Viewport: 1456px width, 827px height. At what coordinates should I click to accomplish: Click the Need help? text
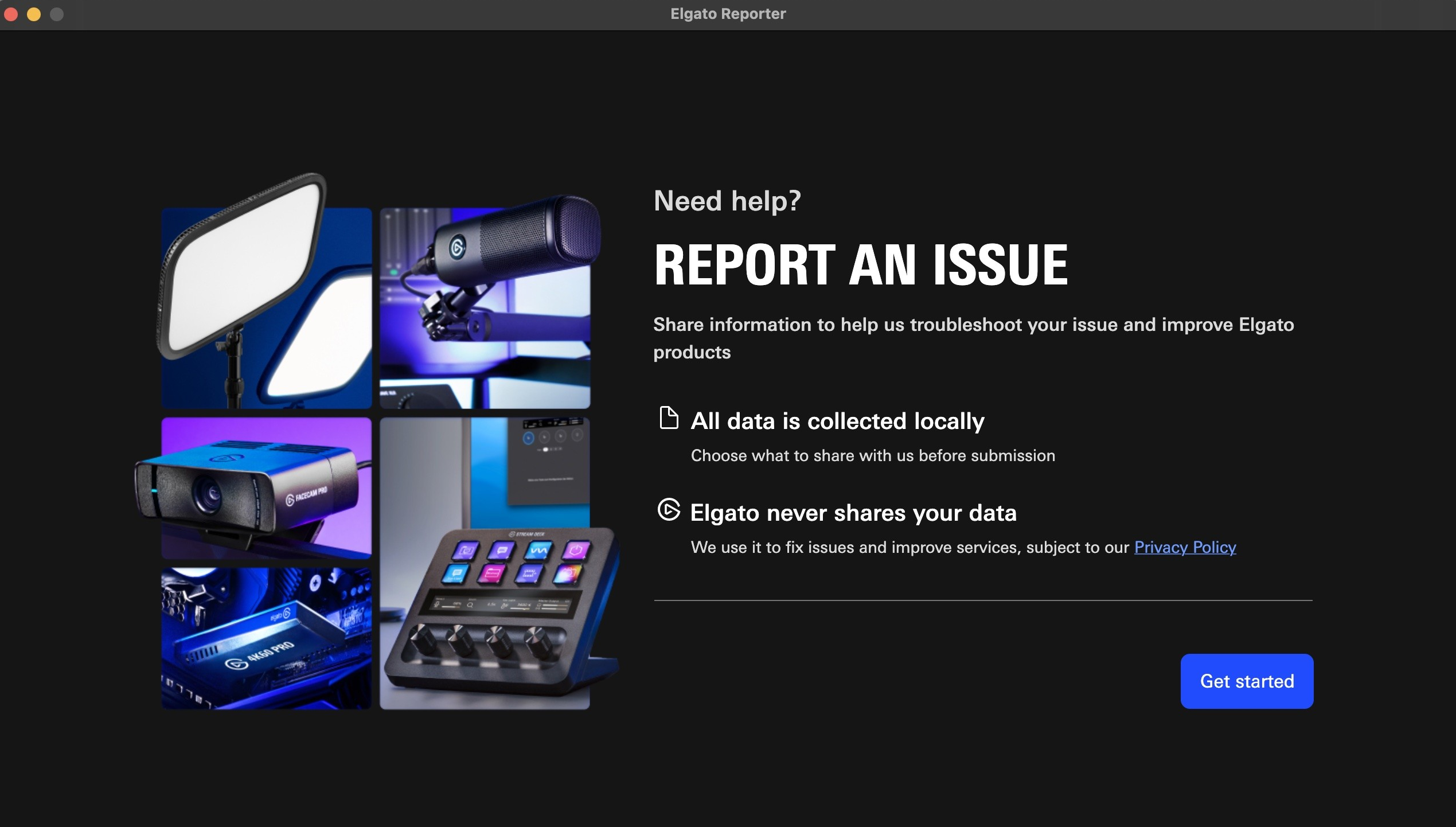pos(727,201)
